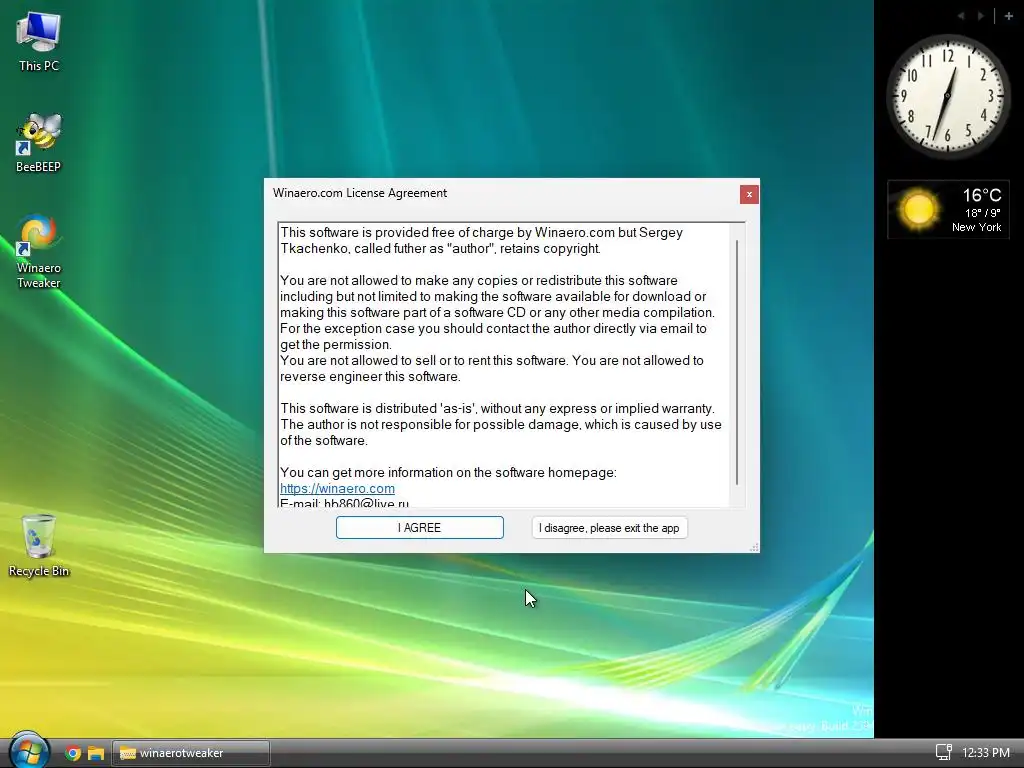This screenshot has width=1024, height=768.
Task: Click the 'reverse engineer this software.' line
Action: [x=370, y=377]
